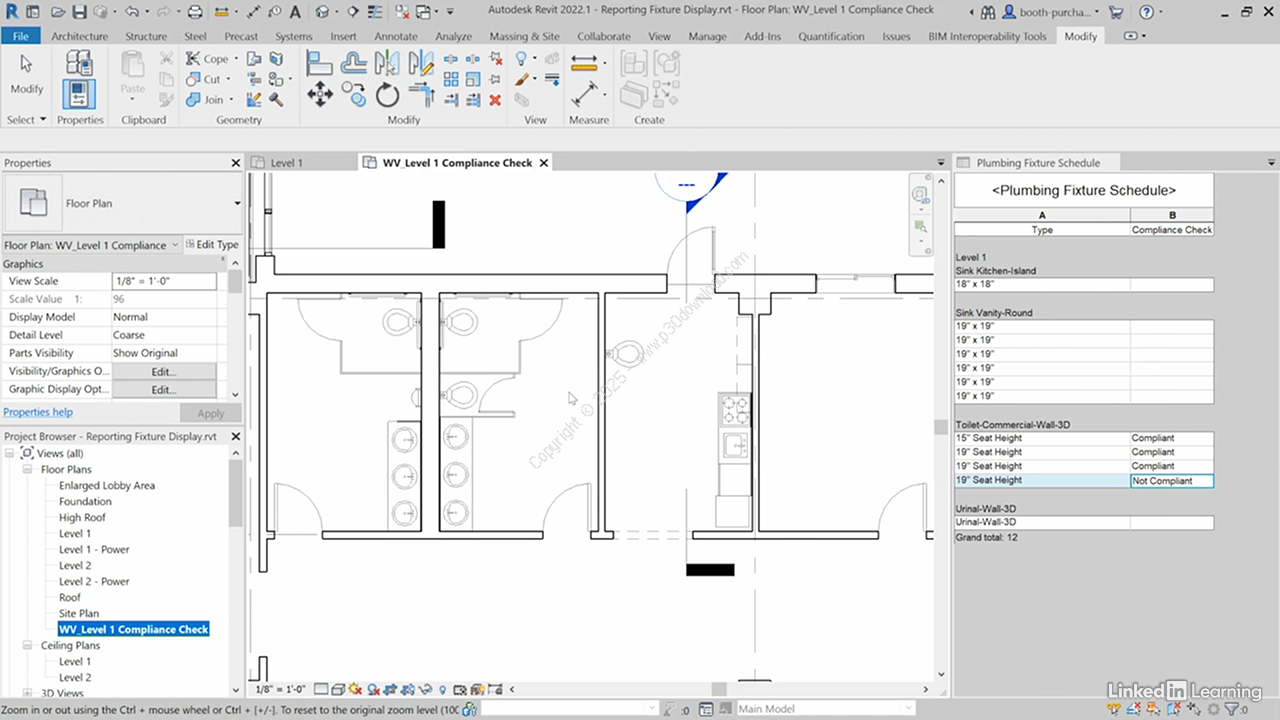The image size is (1280, 720).
Task: Click Print in the Quick Access Toolbar
Action: (x=195, y=12)
